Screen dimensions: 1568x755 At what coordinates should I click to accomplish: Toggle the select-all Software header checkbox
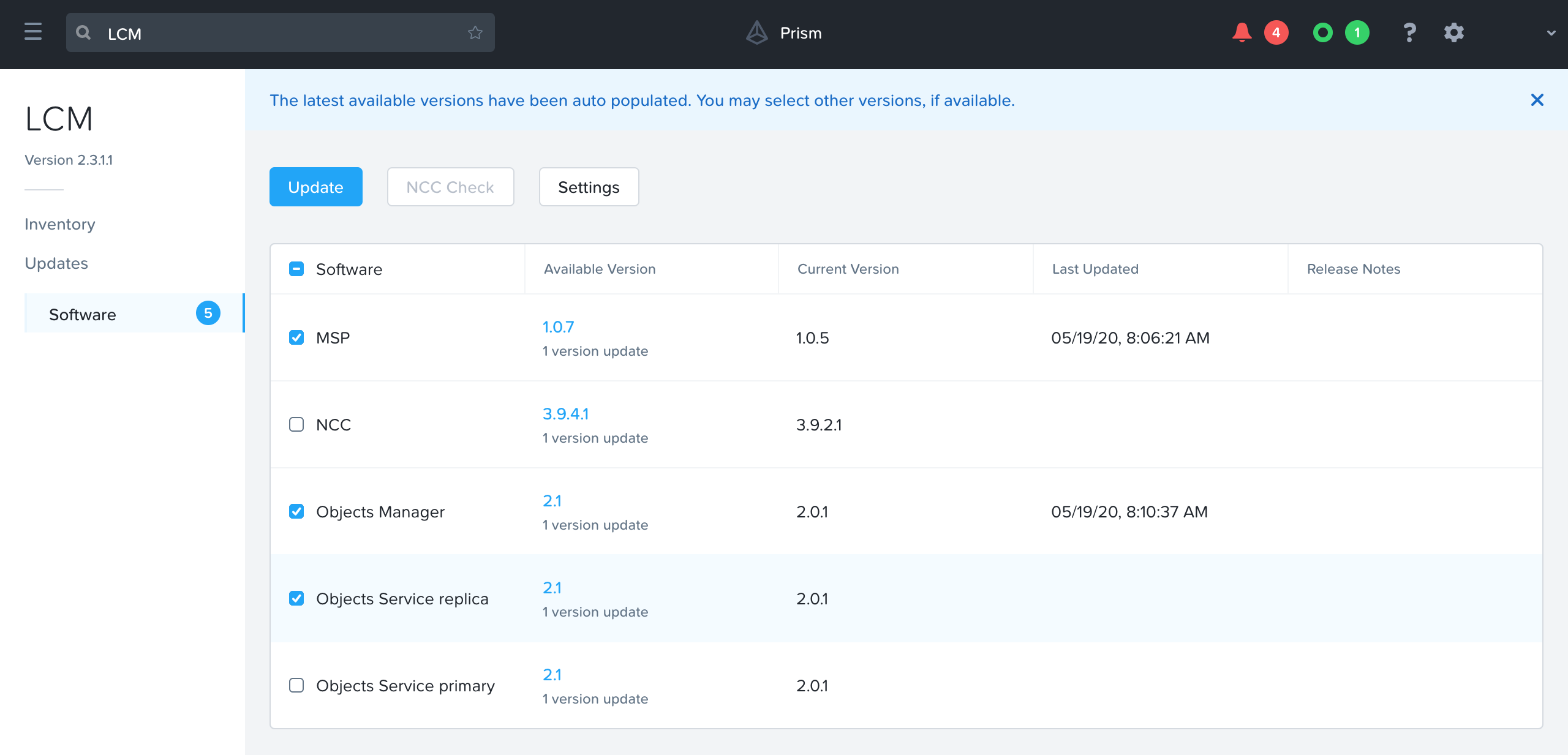(296, 269)
